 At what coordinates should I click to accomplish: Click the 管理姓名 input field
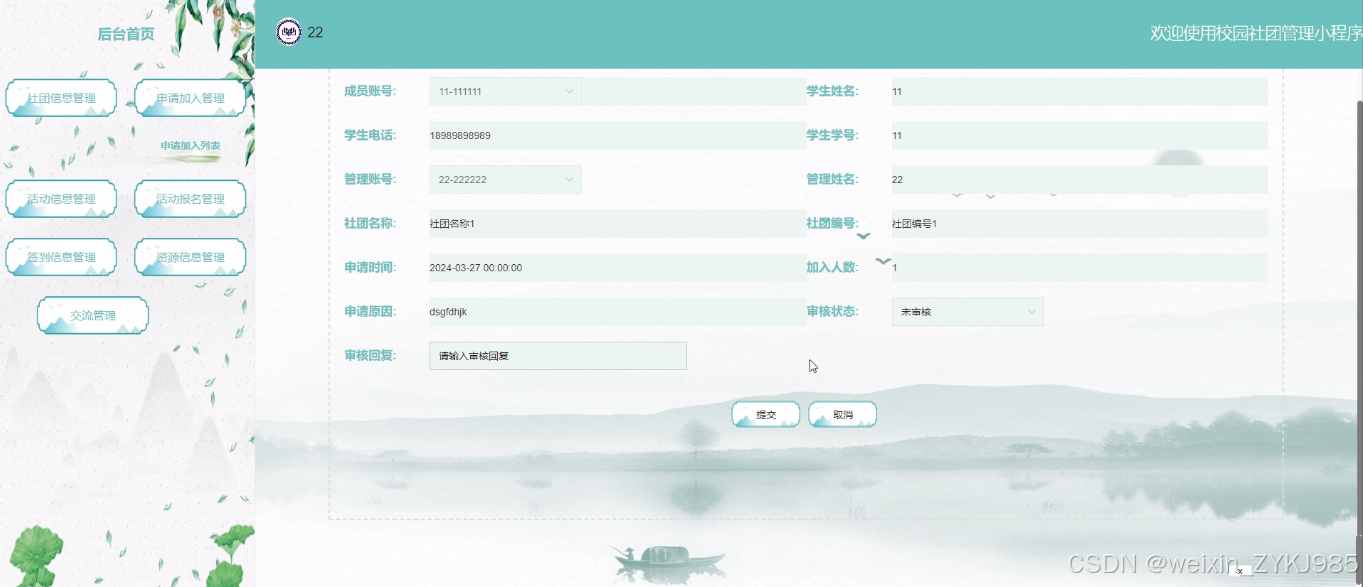tap(1080, 179)
